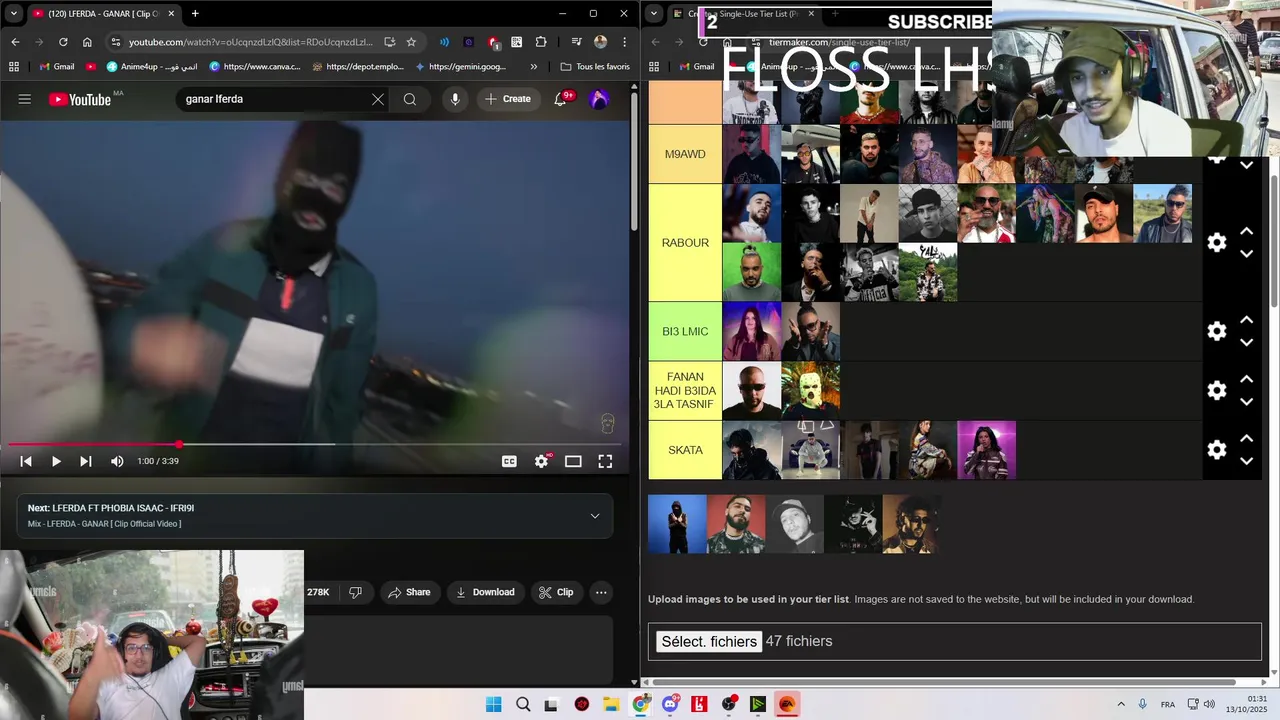Show hidden system tray icons
The width and height of the screenshot is (1280, 720).
[x=1120, y=704]
